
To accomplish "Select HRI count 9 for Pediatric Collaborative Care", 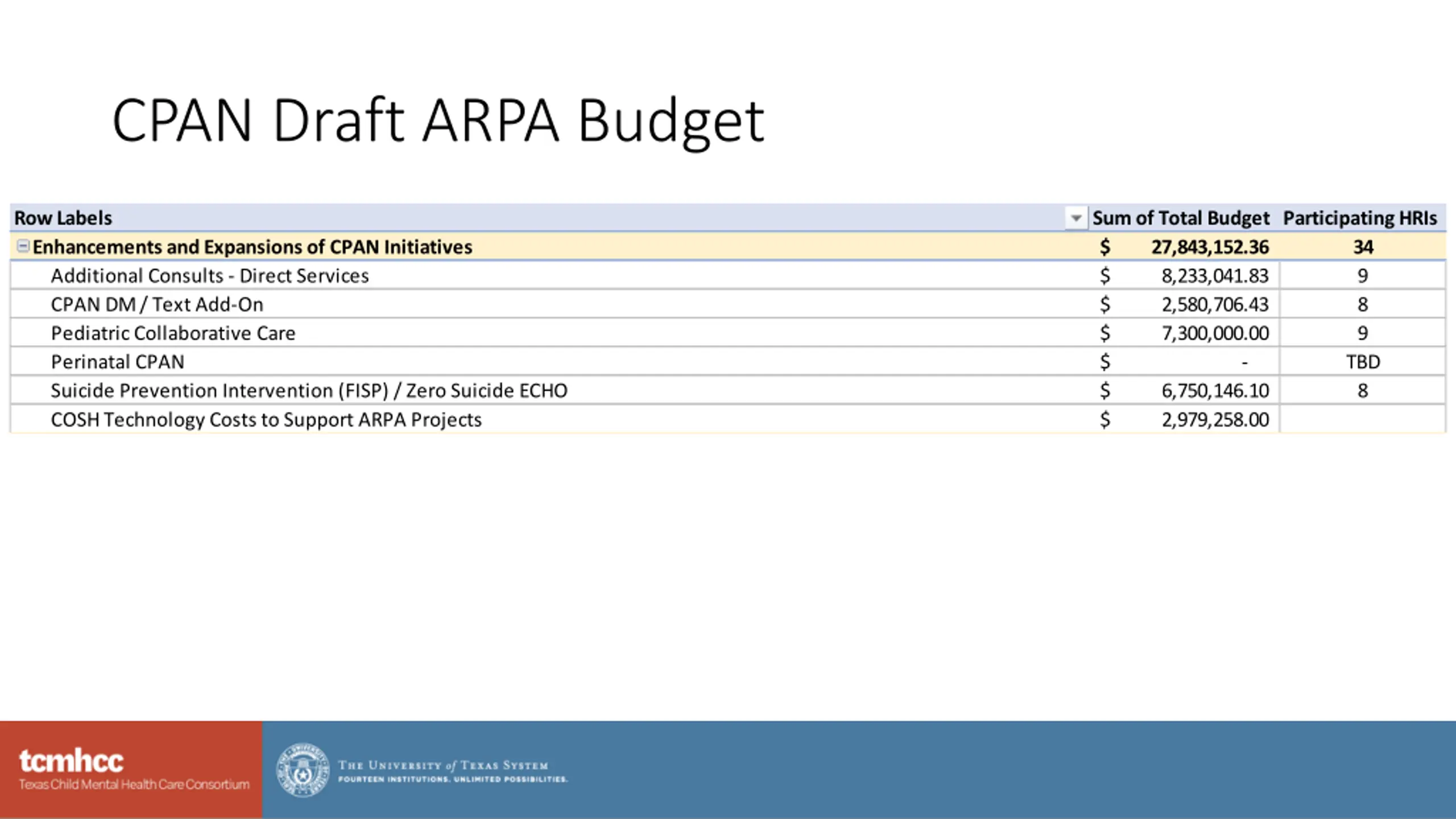I will (x=1363, y=333).
